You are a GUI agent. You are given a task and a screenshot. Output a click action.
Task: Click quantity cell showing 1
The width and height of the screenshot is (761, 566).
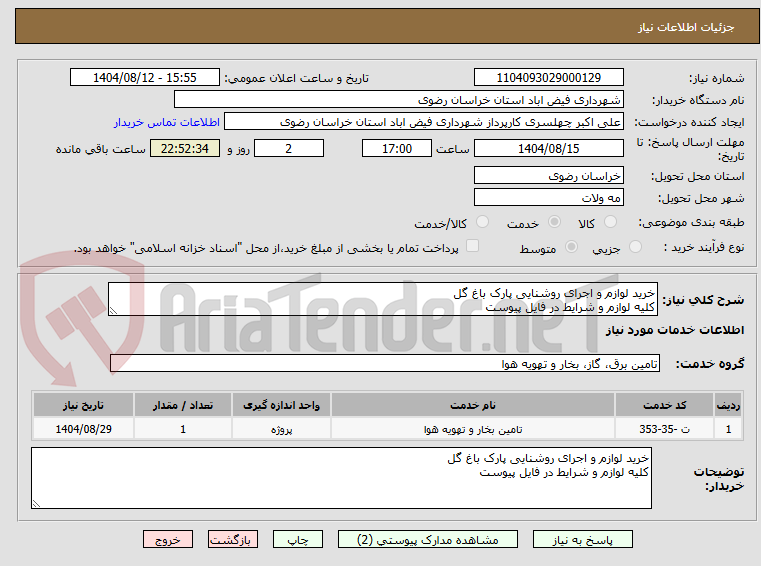pyautogui.click(x=182, y=429)
